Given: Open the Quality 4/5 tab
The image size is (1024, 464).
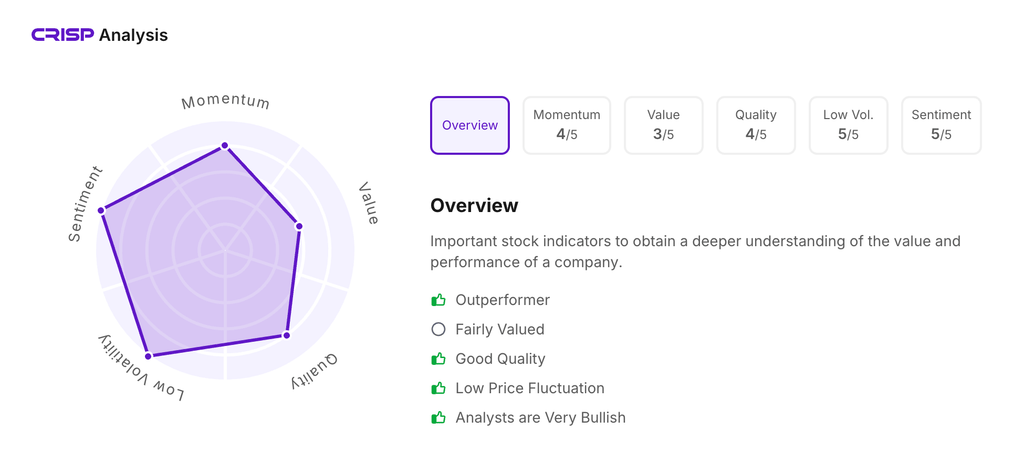Looking at the screenshot, I should point(756,125).
